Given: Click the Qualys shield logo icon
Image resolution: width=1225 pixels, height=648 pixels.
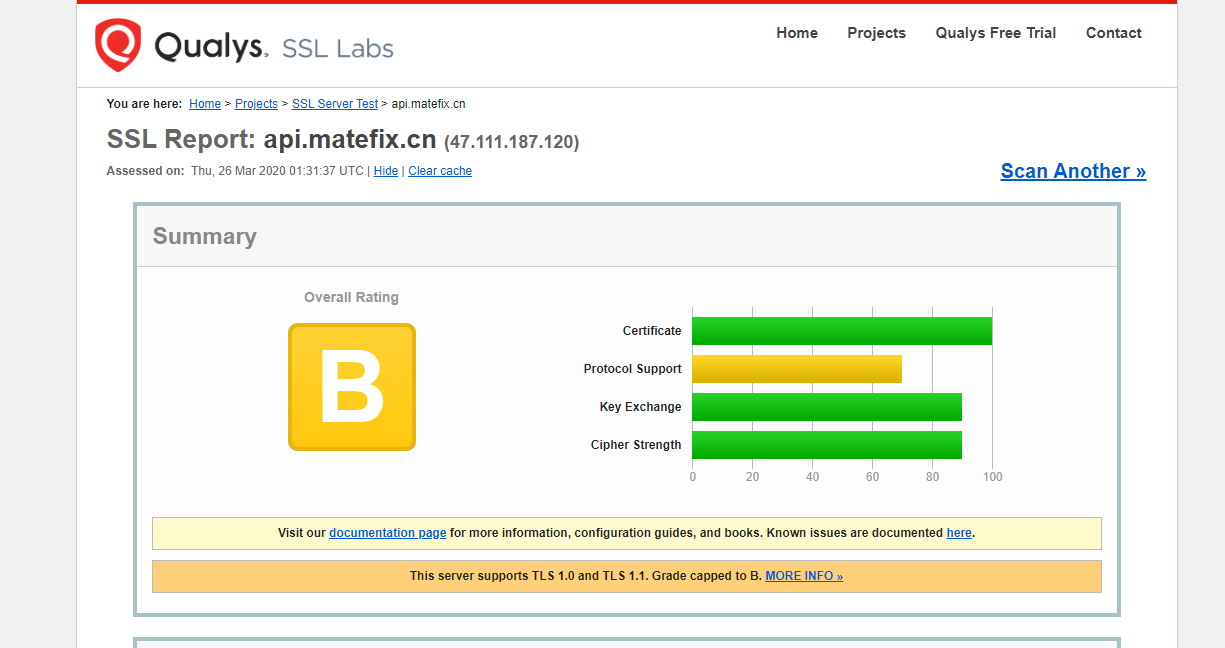Looking at the screenshot, I should (x=118, y=46).
